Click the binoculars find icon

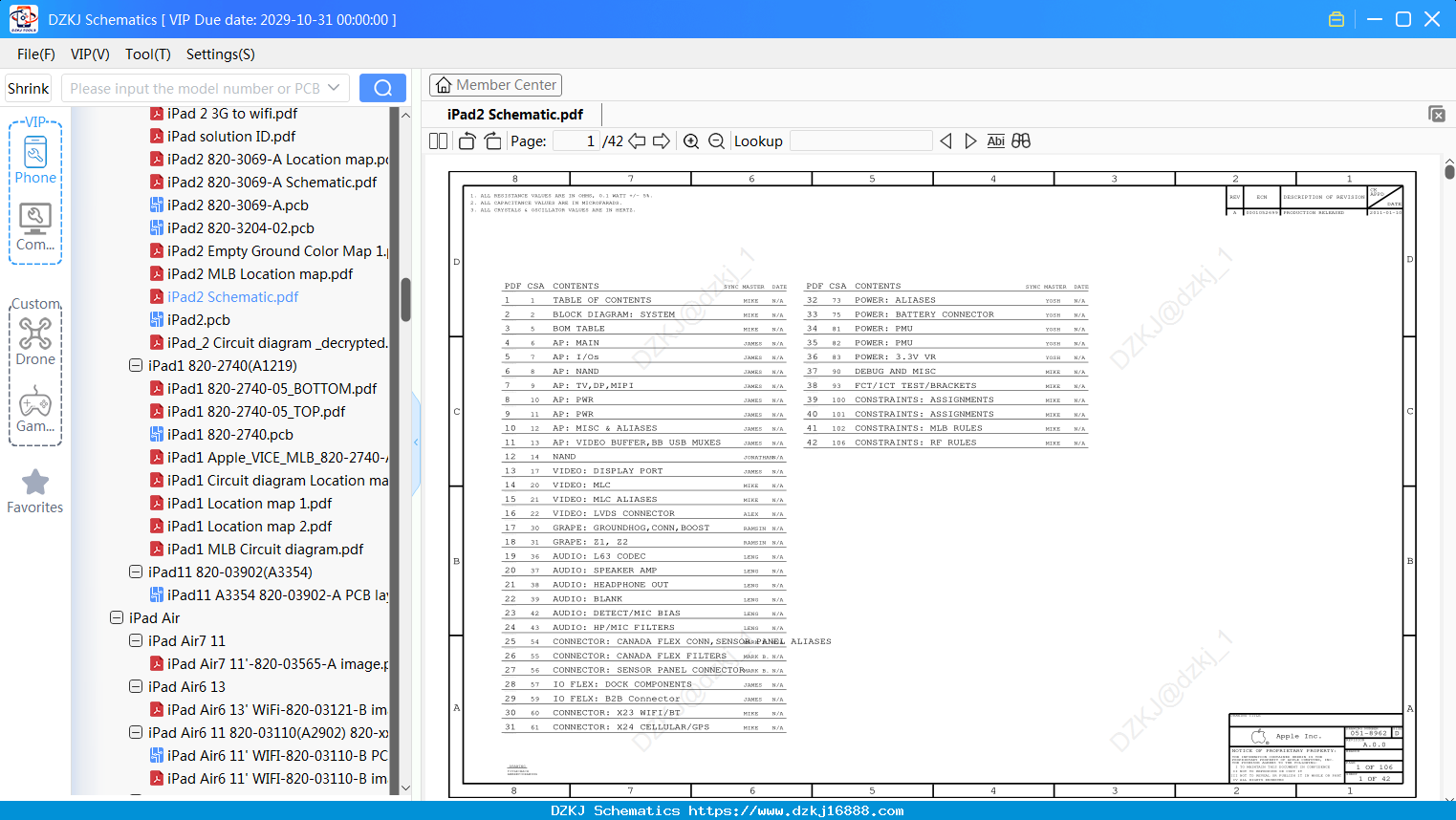pyautogui.click(x=1021, y=141)
